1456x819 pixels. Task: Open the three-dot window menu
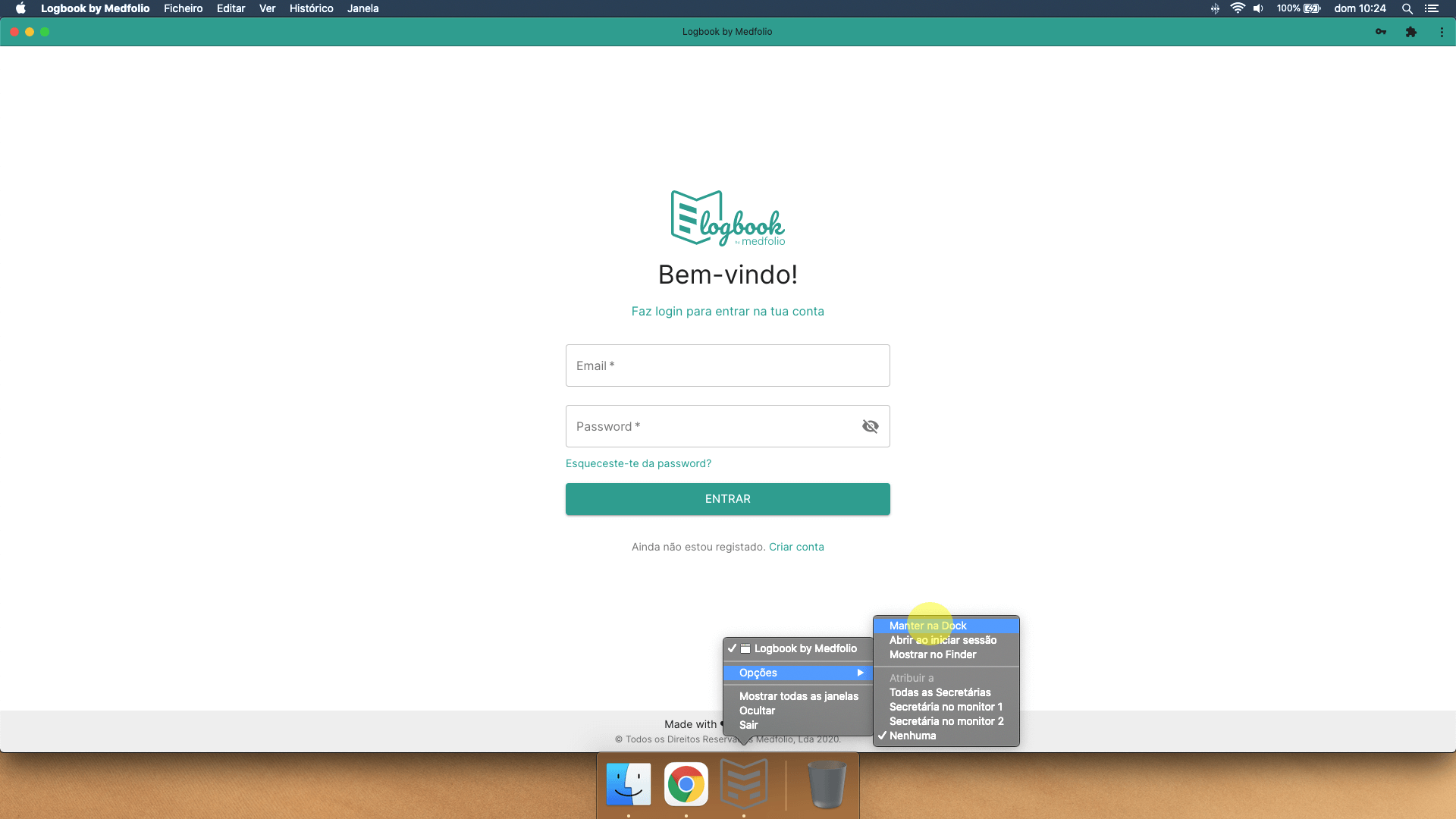(1442, 32)
